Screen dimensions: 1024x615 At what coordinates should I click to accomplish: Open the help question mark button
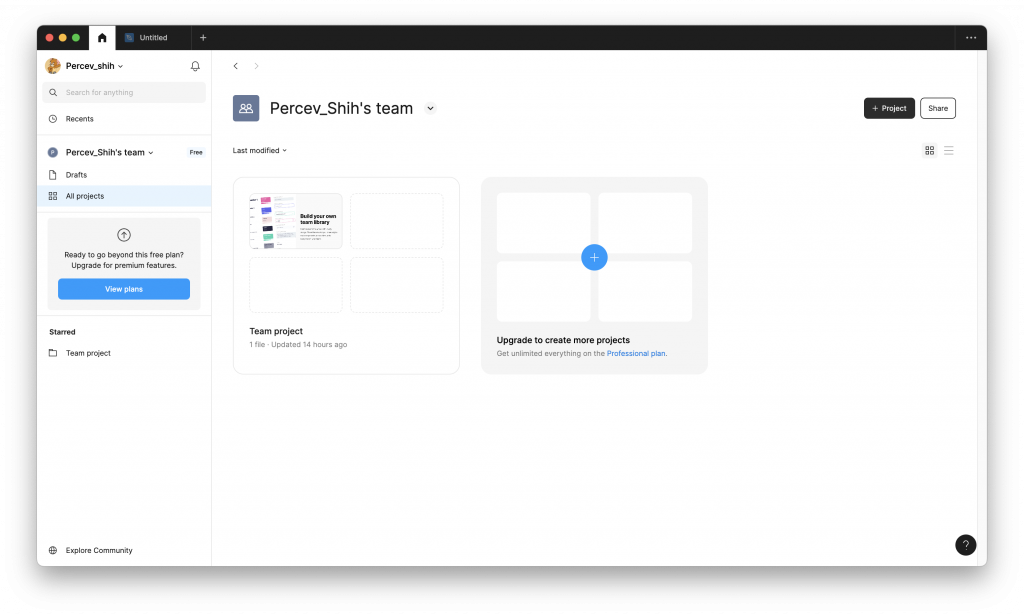965,545
